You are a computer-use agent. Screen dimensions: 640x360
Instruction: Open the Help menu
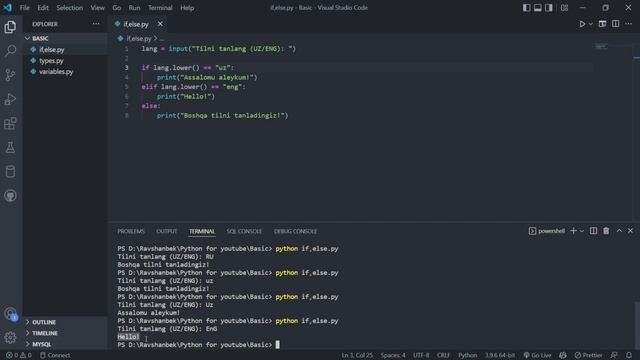click(187, 8)
